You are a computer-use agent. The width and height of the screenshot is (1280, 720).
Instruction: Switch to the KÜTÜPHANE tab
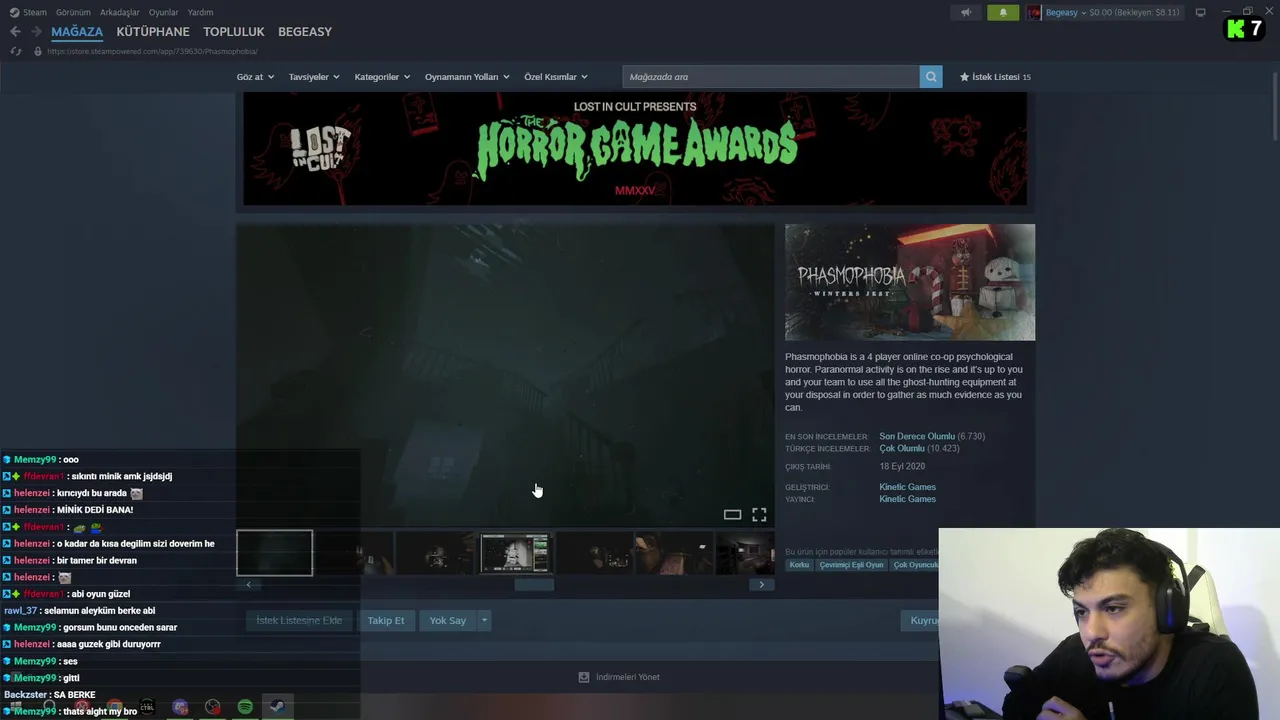coord(153,32)
